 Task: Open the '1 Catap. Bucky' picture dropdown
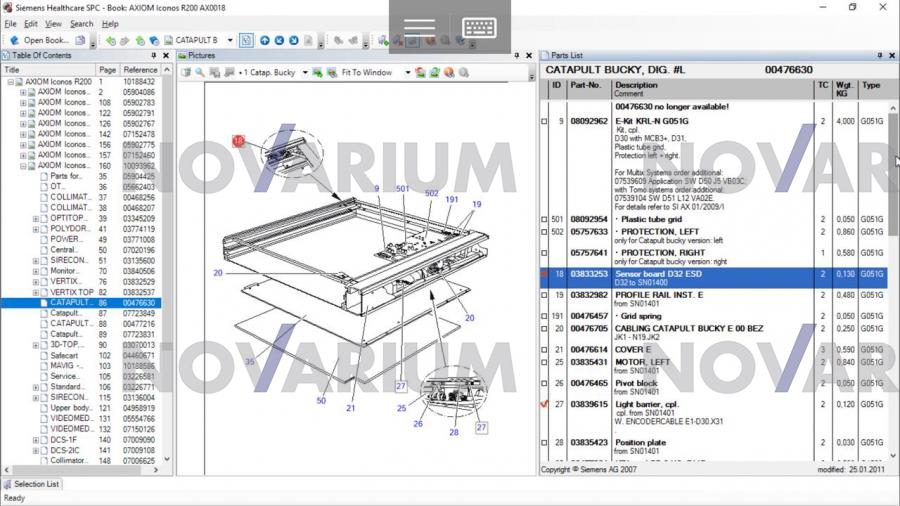[304, 73]
